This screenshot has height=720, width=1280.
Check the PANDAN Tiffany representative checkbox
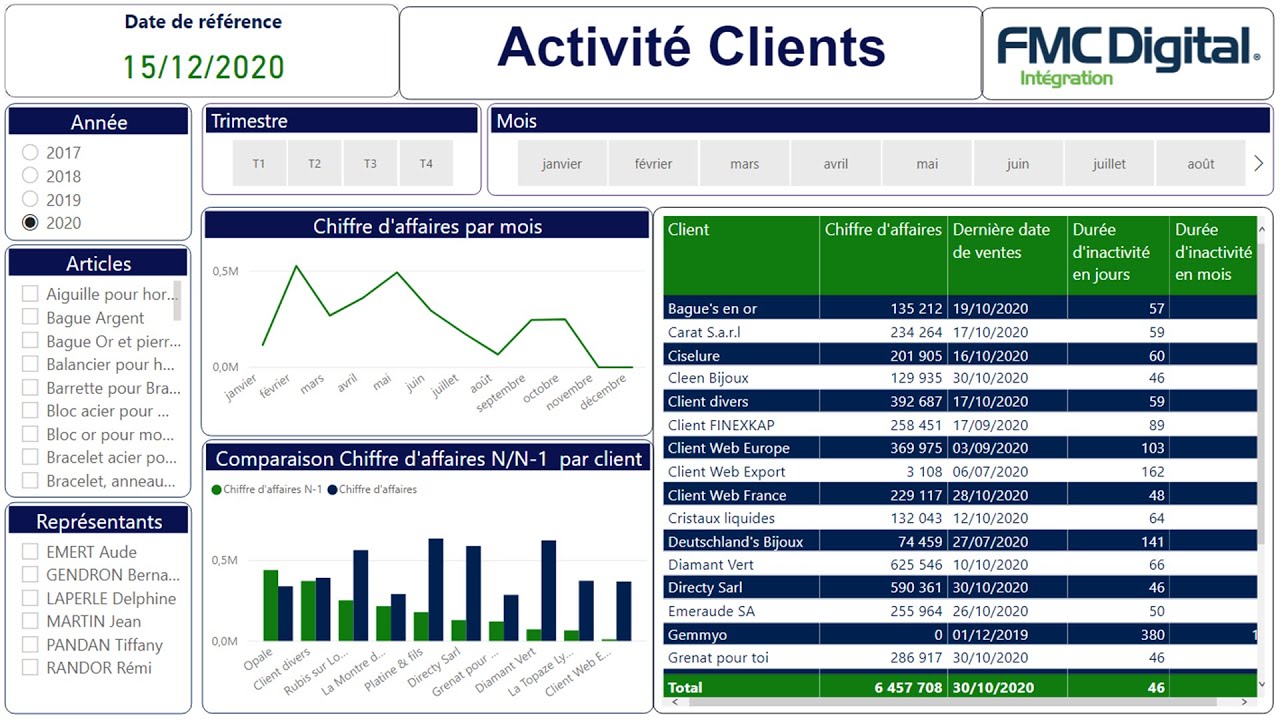(x=30, y=645)
